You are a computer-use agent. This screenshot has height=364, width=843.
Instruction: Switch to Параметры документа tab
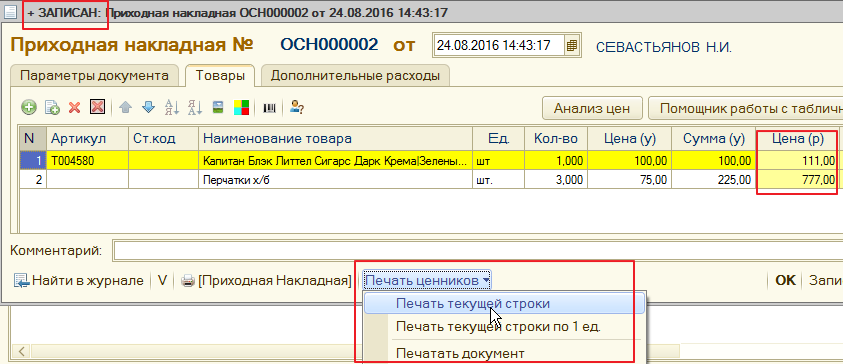tap(94, 76)
